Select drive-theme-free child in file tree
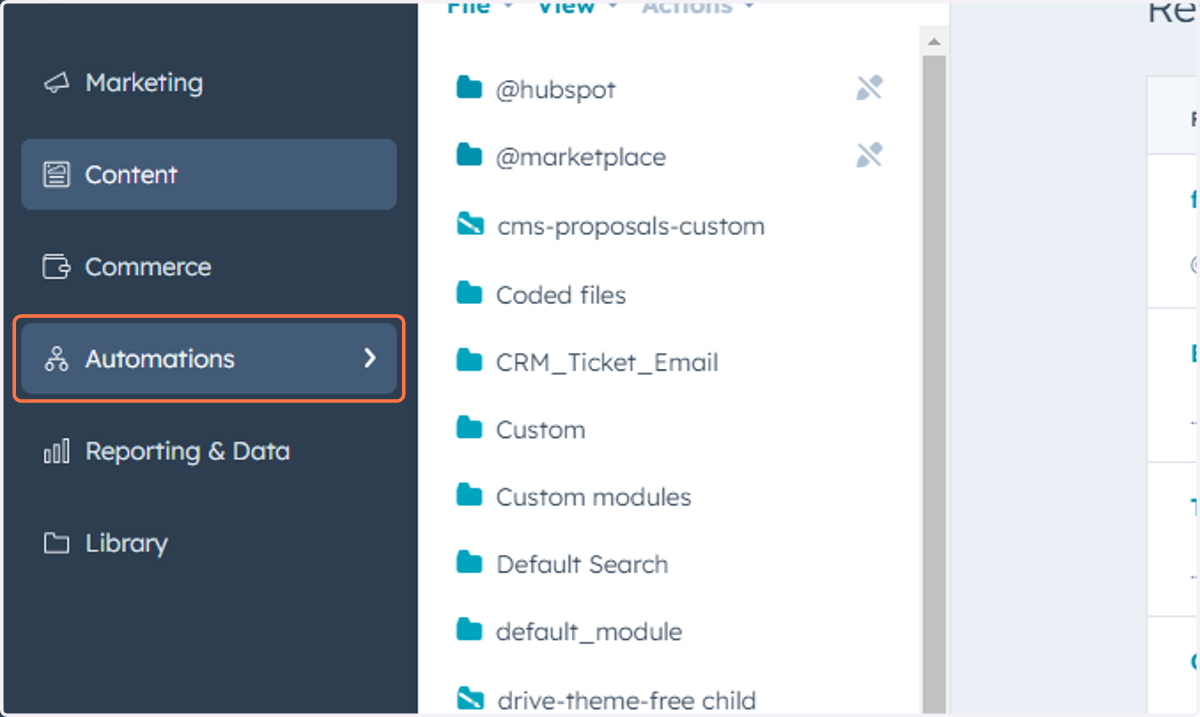Viewport: 1200px width, 717px height. [627, 700]
